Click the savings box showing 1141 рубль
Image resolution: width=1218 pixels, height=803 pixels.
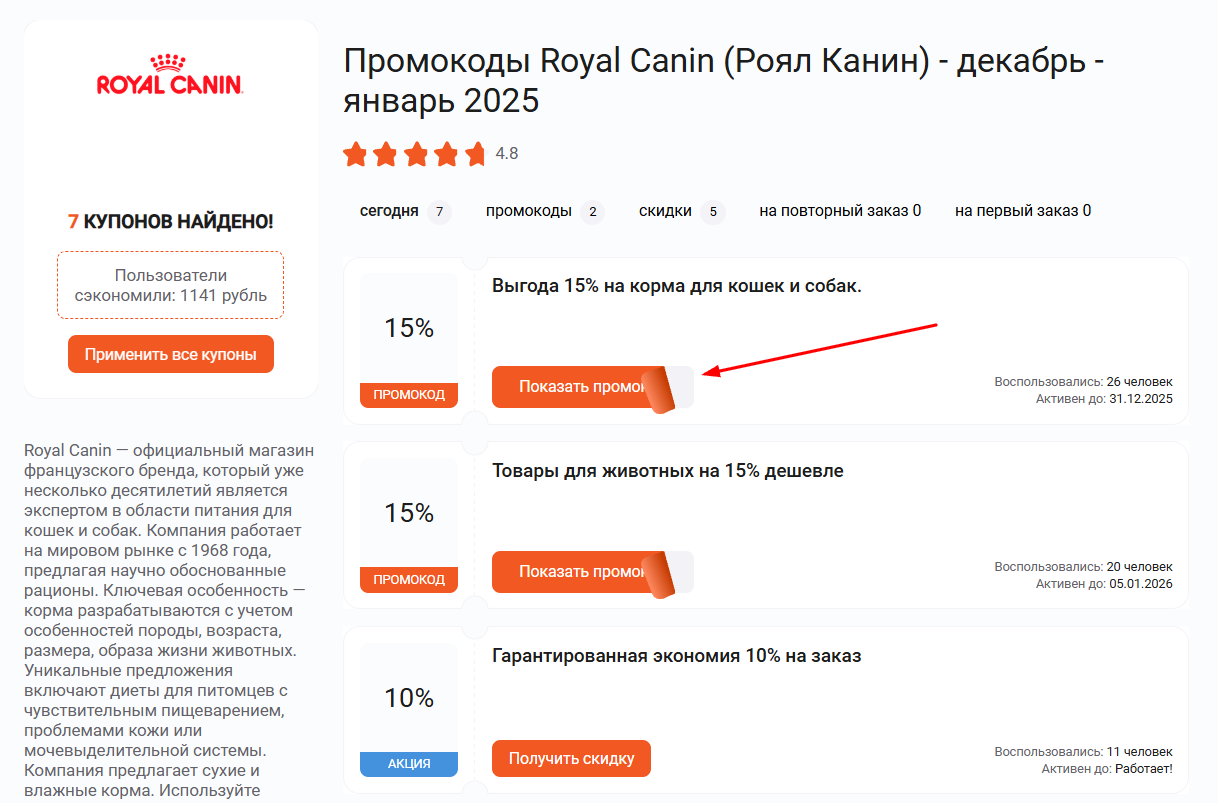click(170, 285)
